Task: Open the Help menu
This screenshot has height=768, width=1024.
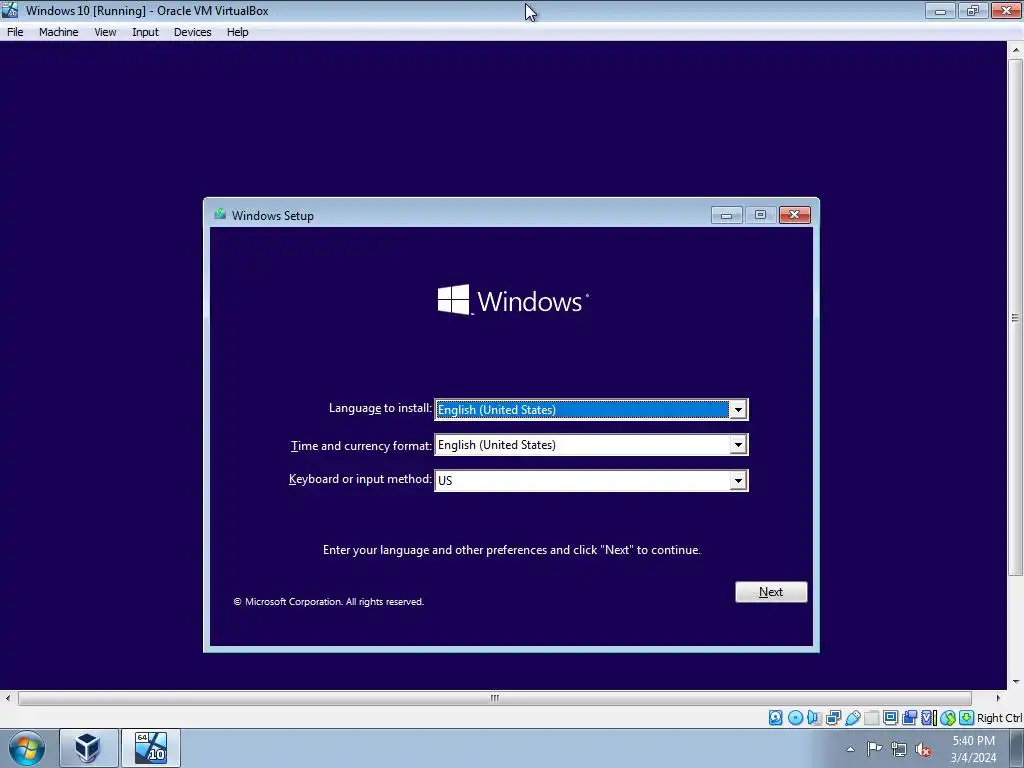Action: [237, 32]
